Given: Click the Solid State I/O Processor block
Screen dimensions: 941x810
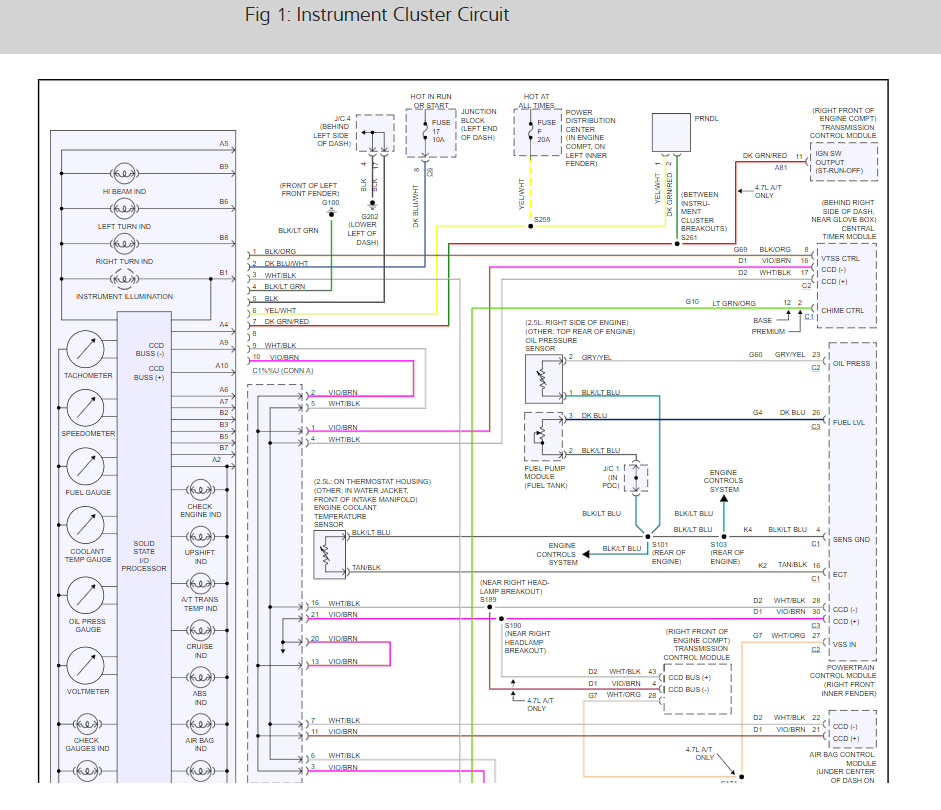Looking at the screenshot, I should coord(144,556).
